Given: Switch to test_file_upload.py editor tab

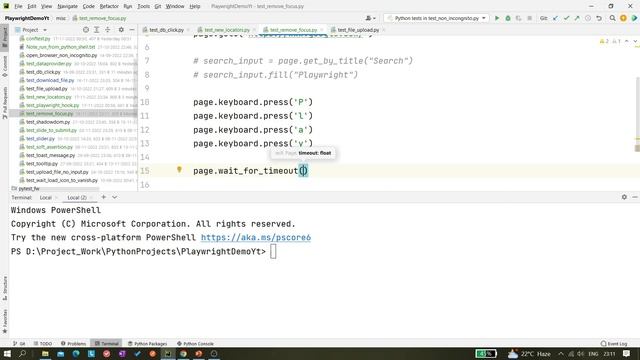Looking at the screenshot, I should pyautogui.click(x=358, y=30).
